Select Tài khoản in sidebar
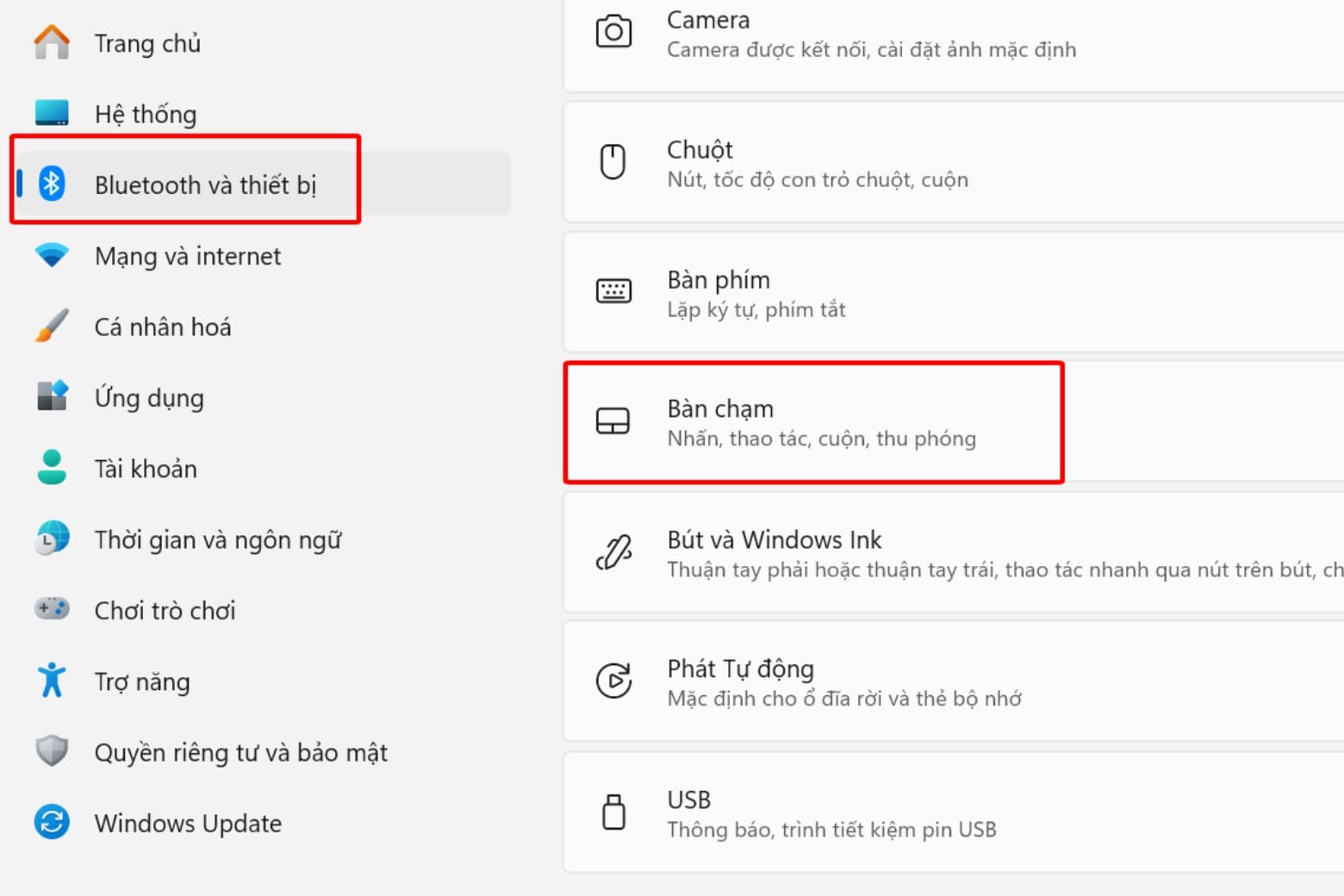 click(145, 468)
